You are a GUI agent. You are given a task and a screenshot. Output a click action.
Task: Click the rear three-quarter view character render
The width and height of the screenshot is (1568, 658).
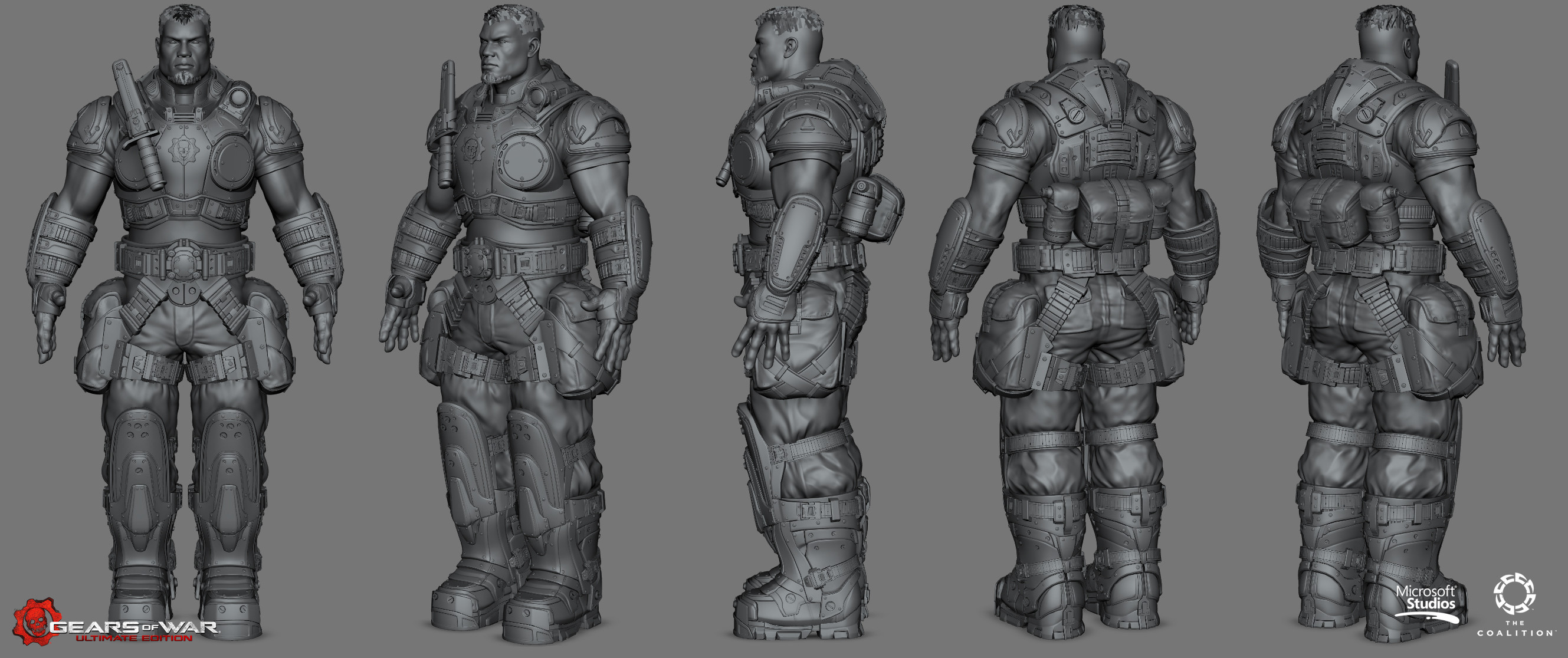point(1391,323)
